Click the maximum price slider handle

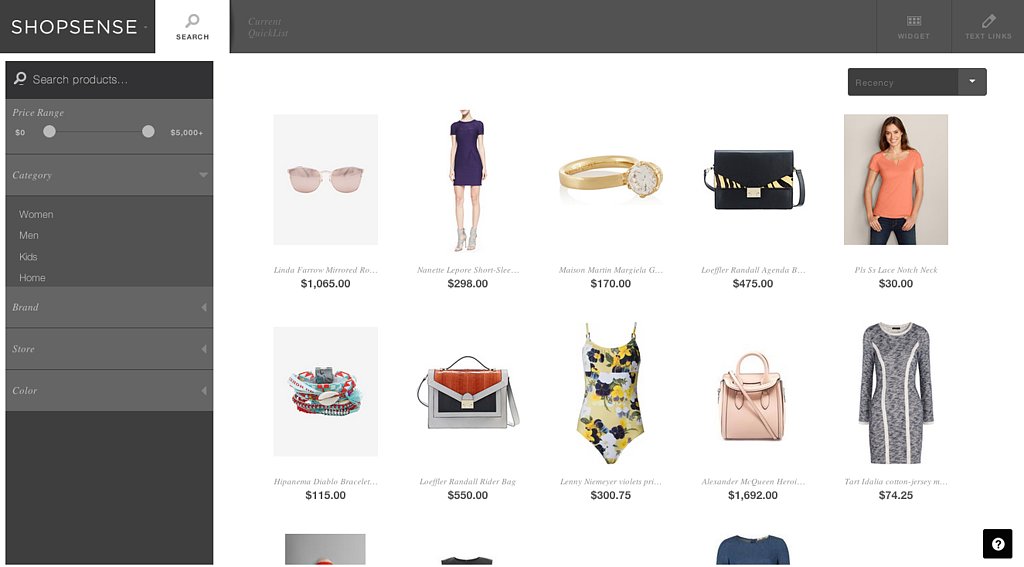tap(148, 131)
